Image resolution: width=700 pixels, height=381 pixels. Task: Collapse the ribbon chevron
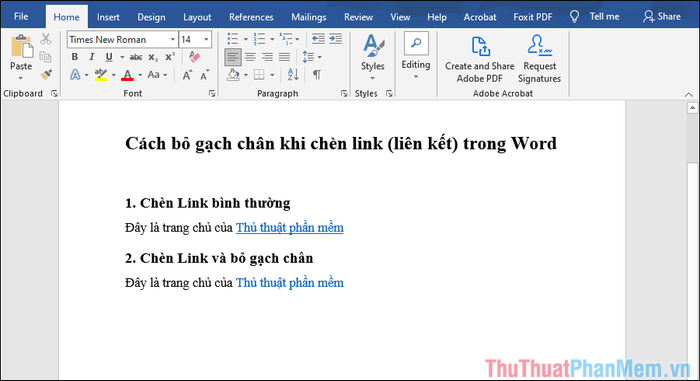click(x=689, y=94)
